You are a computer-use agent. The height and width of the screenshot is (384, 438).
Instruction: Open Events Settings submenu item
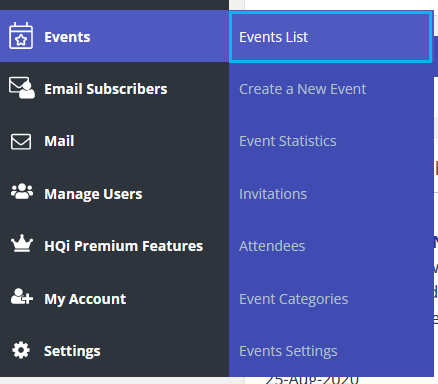[x=331, y=351]
